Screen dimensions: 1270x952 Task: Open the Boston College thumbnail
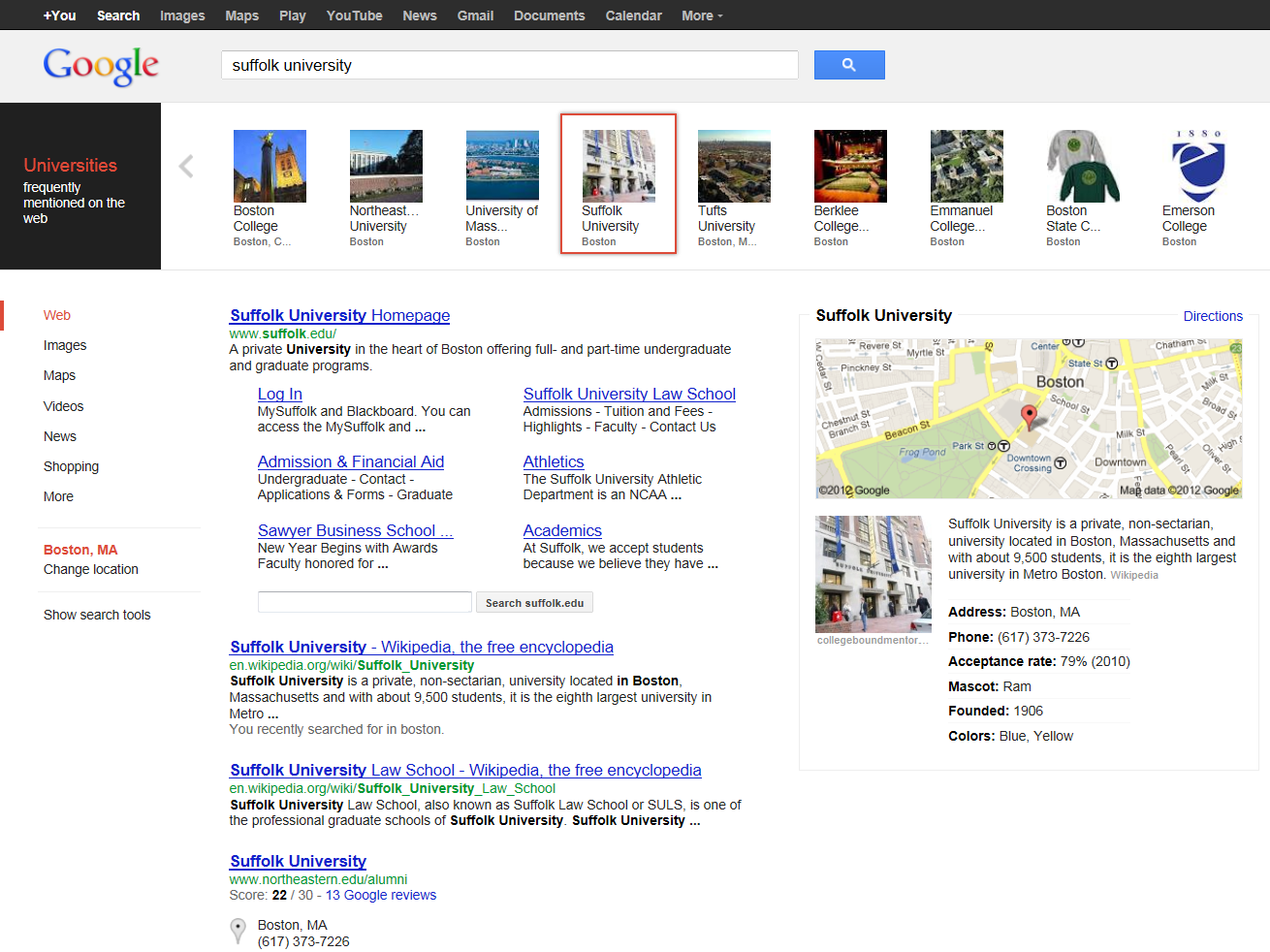click(270, 166)
